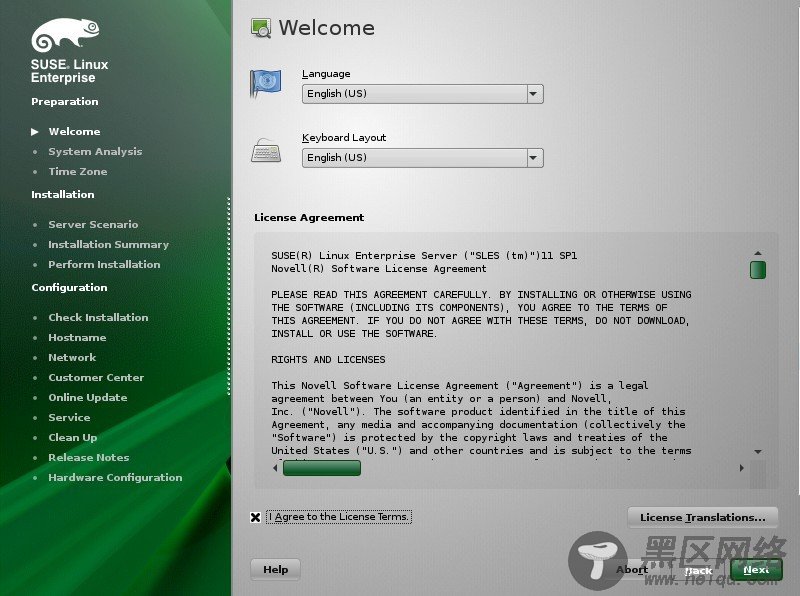Click the Online Update step
Screen dimensions: 800x596
click(88, 398)
